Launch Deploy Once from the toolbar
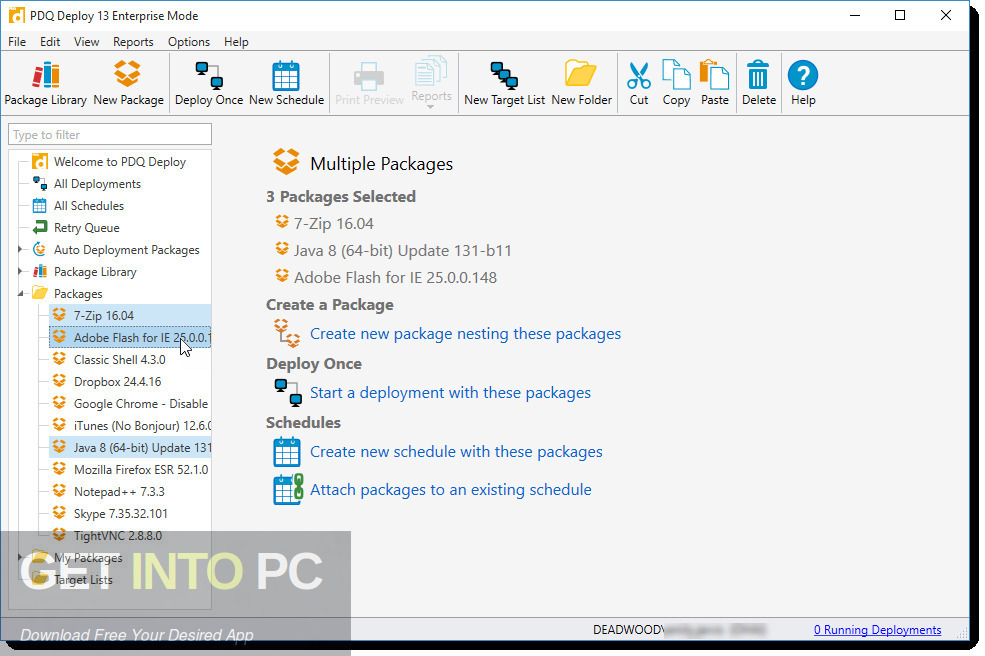The image size is (985, 656). pos(209,83)
